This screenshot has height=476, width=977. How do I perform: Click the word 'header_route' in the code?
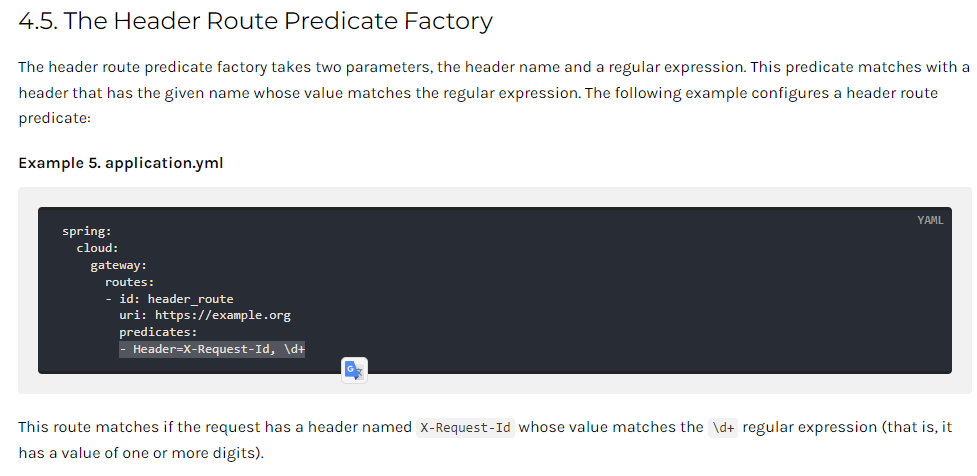click(190, 299)
